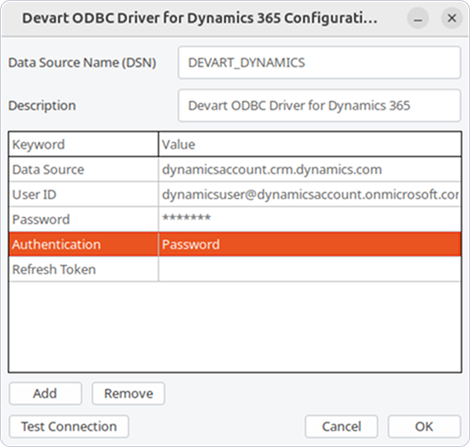This screenshot has height=447, width=470.
Task: Select the Keyword column header
Action: 83,144
